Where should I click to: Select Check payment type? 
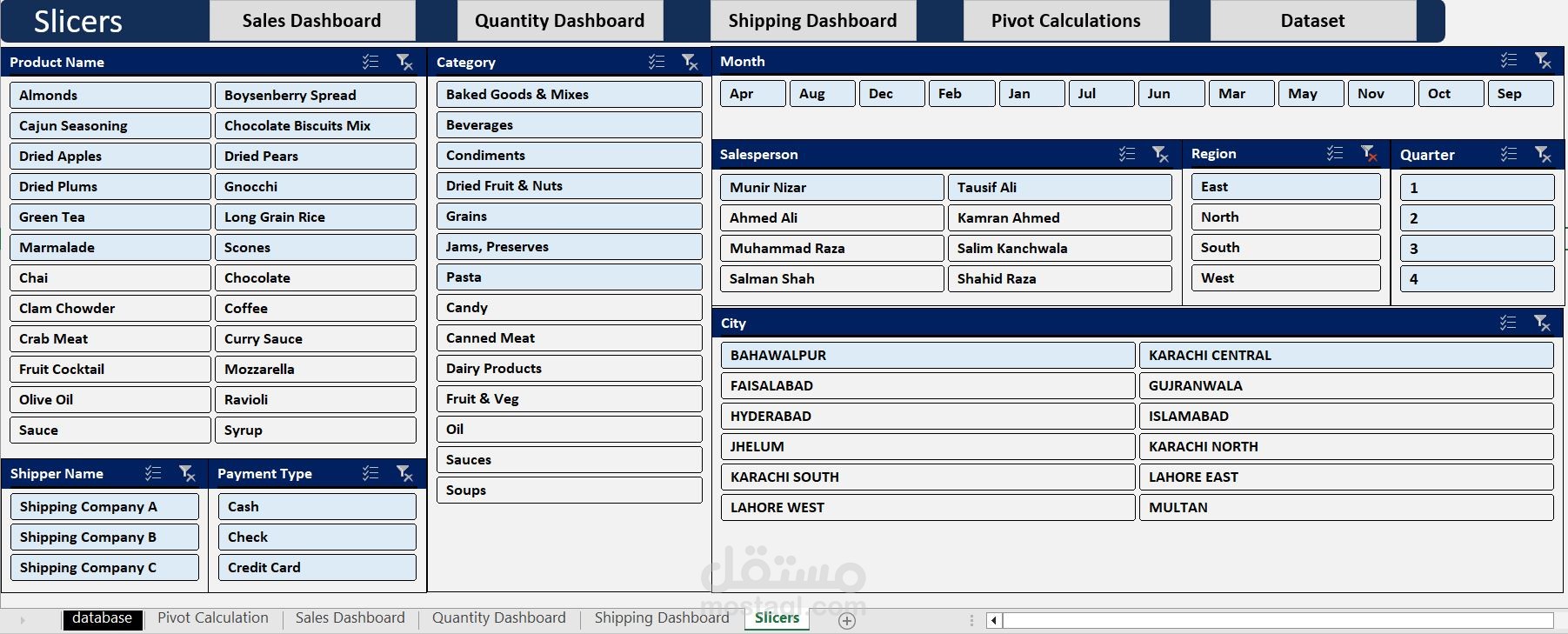[x=317, y=537]
